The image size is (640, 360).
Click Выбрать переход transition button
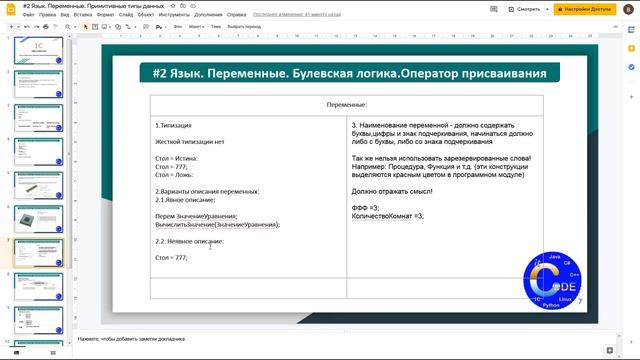(x=244, y=27)
